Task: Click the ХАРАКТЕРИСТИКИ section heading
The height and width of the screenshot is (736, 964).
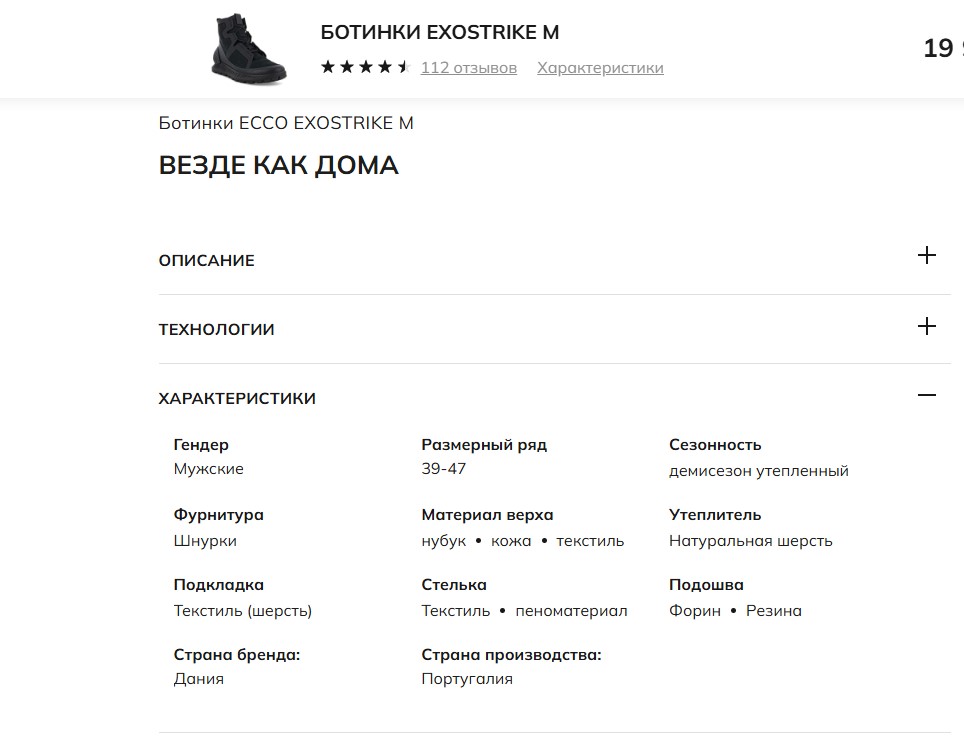Action: (x=237, y=399)
